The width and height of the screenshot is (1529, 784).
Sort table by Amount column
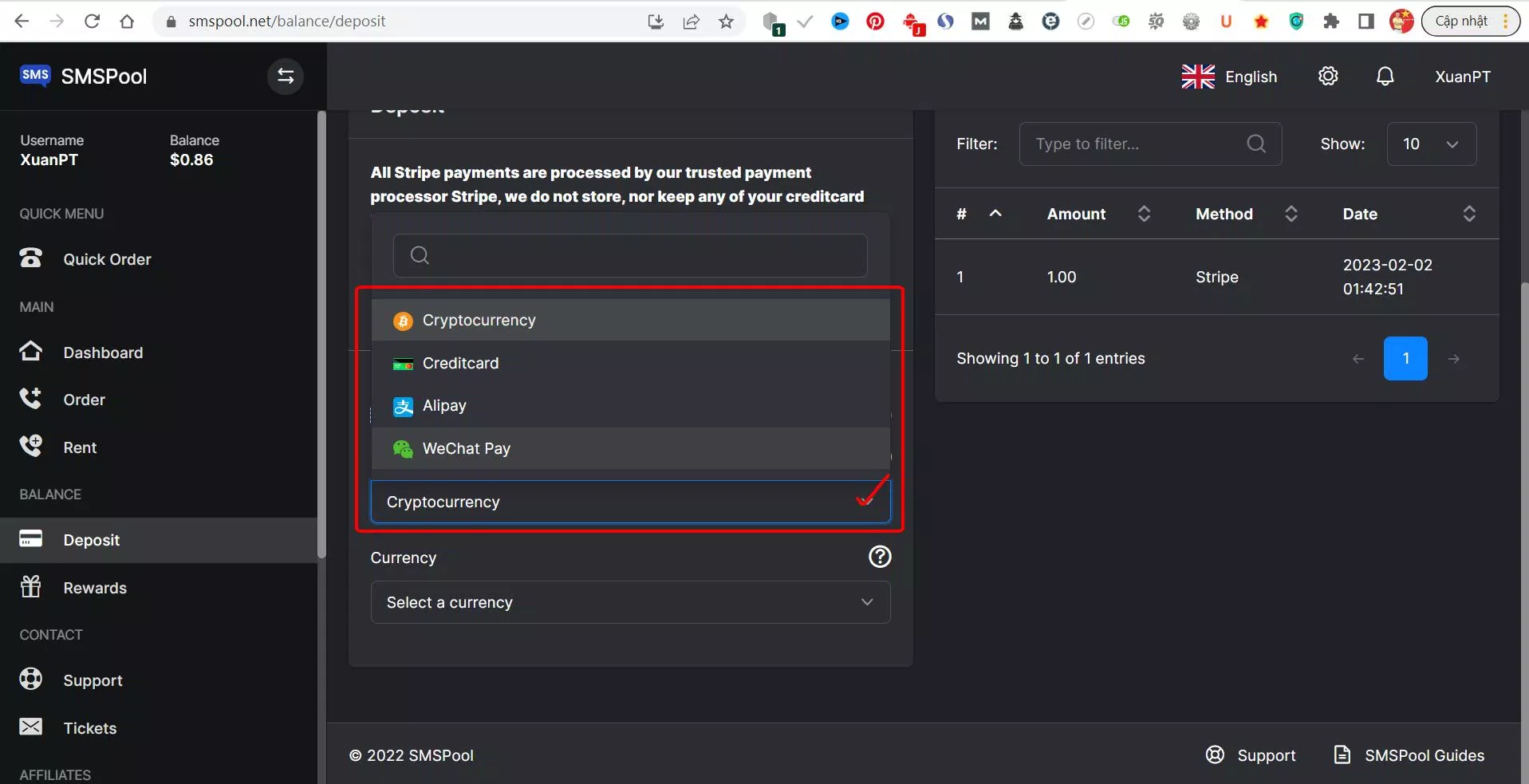(x=1098, y=214)
